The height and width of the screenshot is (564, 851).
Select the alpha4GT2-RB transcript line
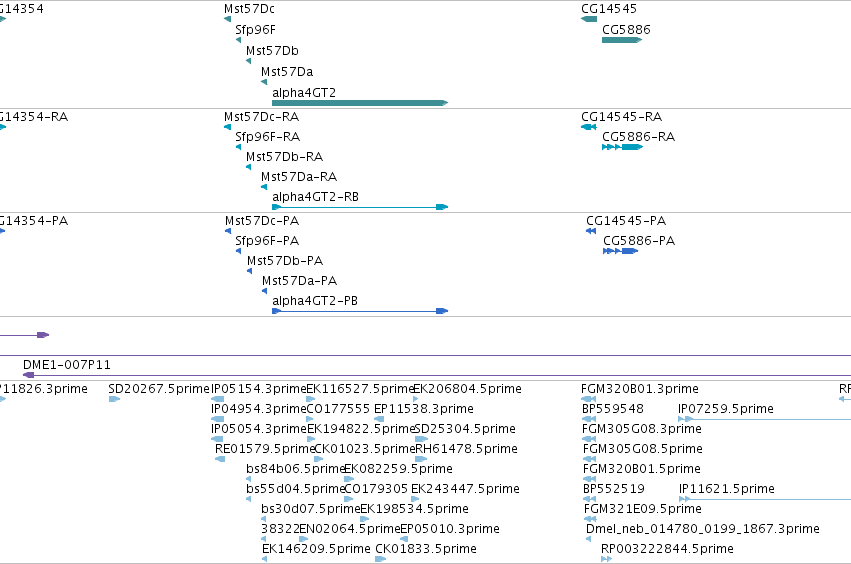(x=360, y=207)
